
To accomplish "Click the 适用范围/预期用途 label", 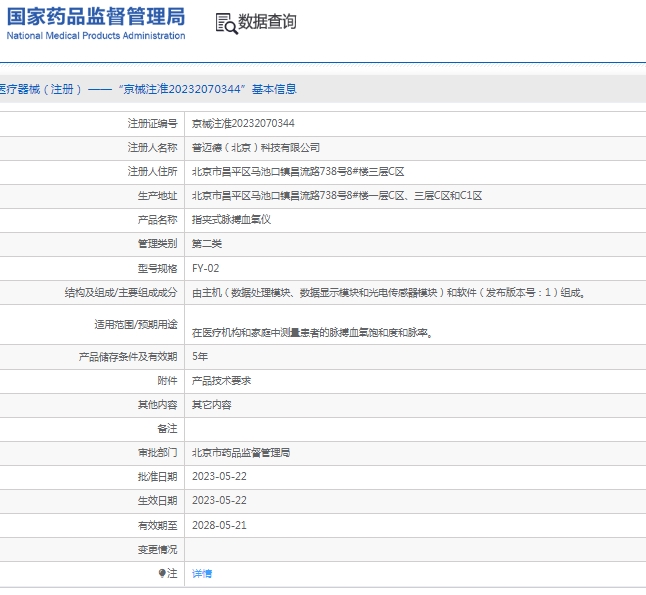I will tap(136, 324).
